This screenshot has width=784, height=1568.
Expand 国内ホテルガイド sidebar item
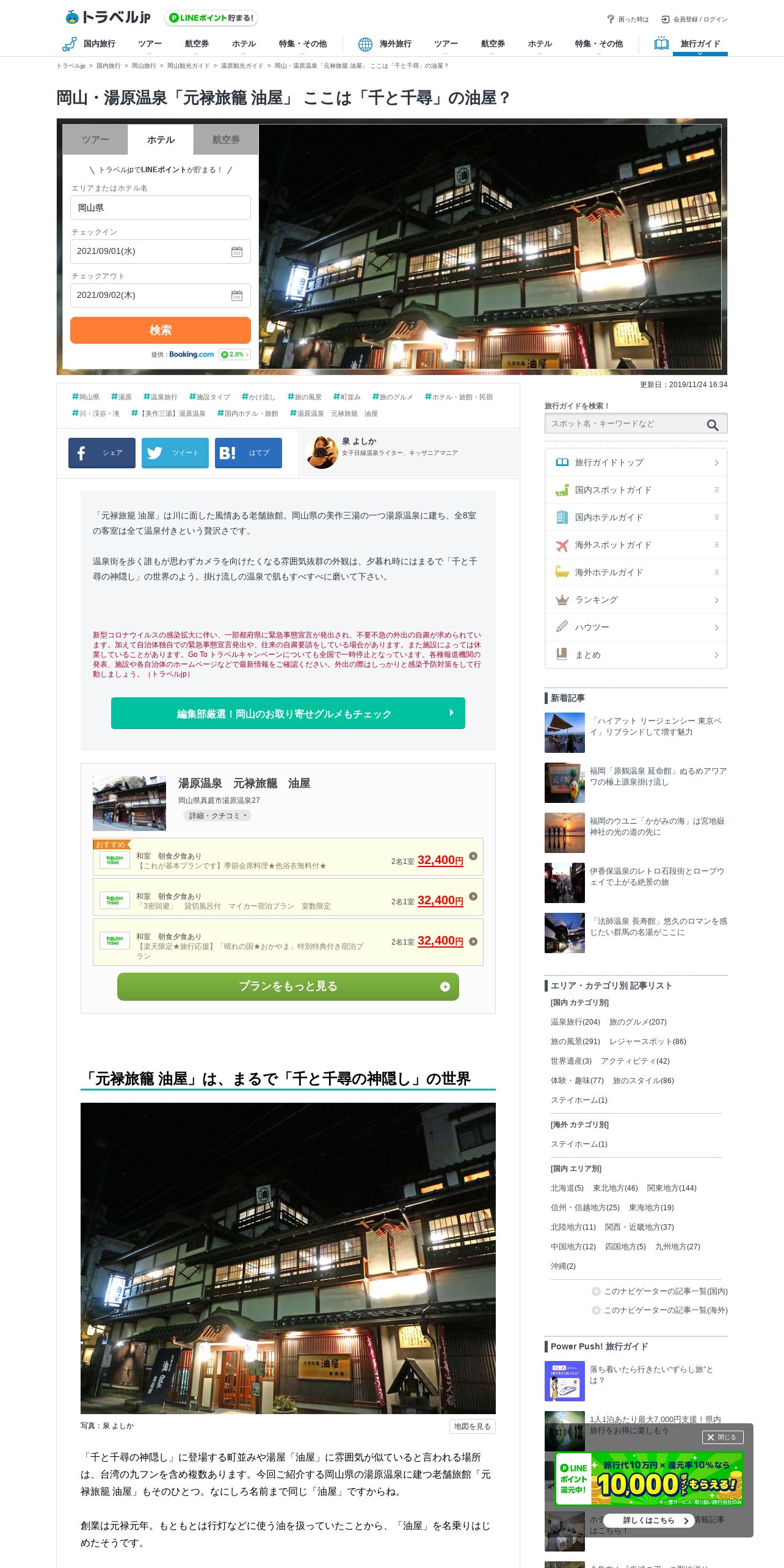636,518
